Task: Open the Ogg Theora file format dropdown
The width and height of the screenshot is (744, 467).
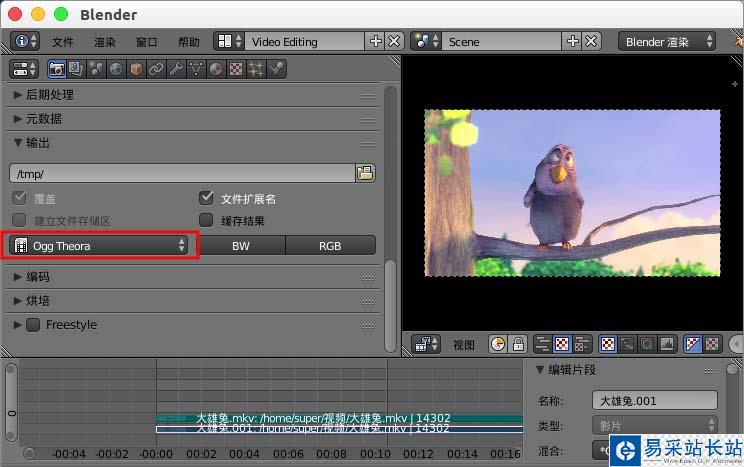Action: pos(99,245)
